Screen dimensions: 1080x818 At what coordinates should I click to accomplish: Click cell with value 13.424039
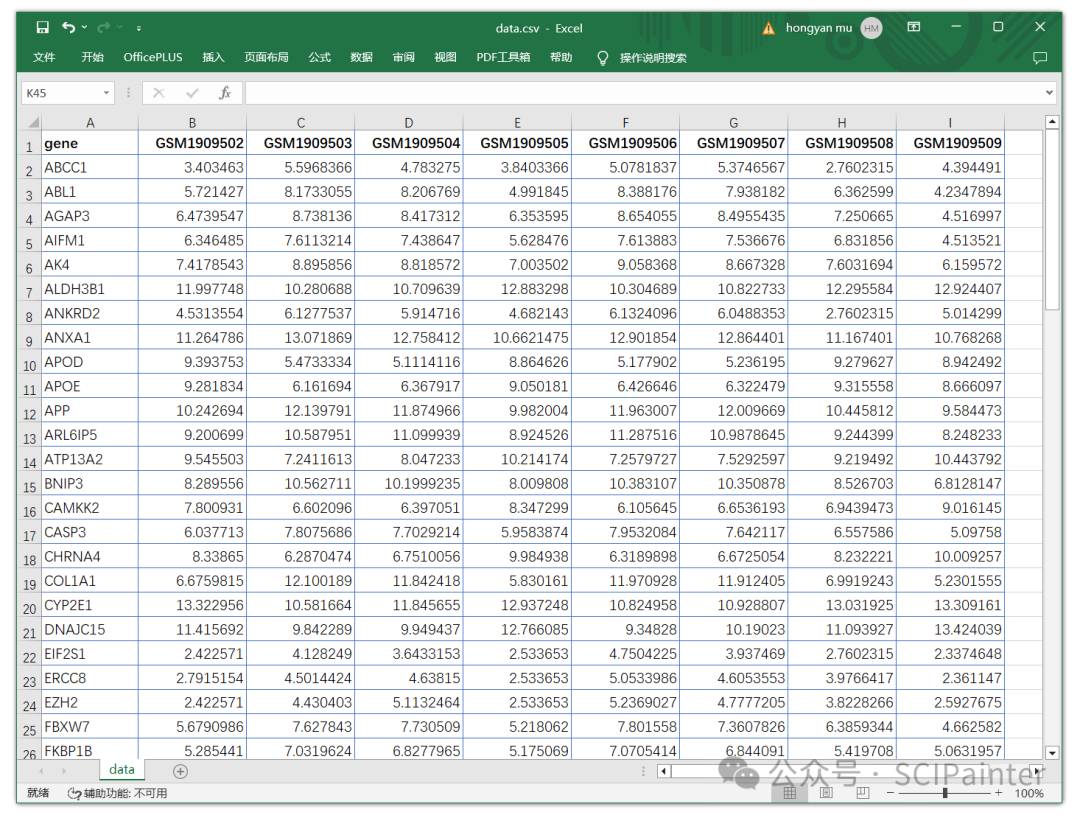pyautogui.click(x=951, y=629)
